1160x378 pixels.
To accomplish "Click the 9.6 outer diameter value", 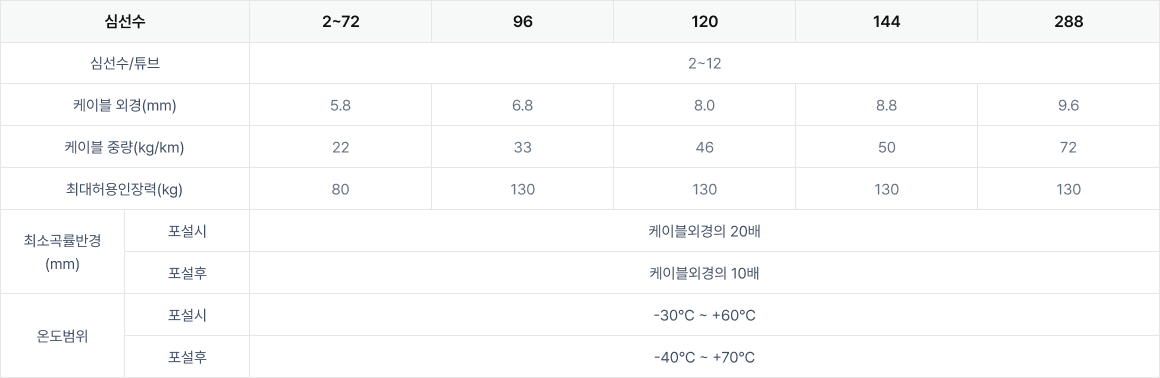I will [1068, 105].
